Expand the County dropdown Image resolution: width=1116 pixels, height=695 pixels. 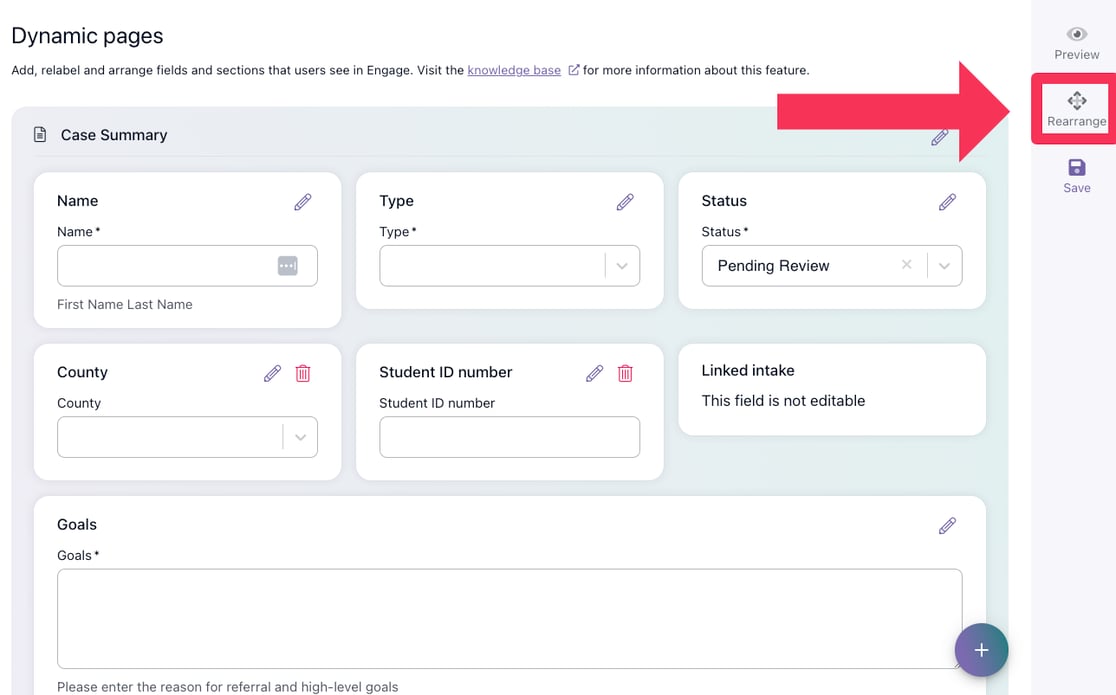[300, 437]
